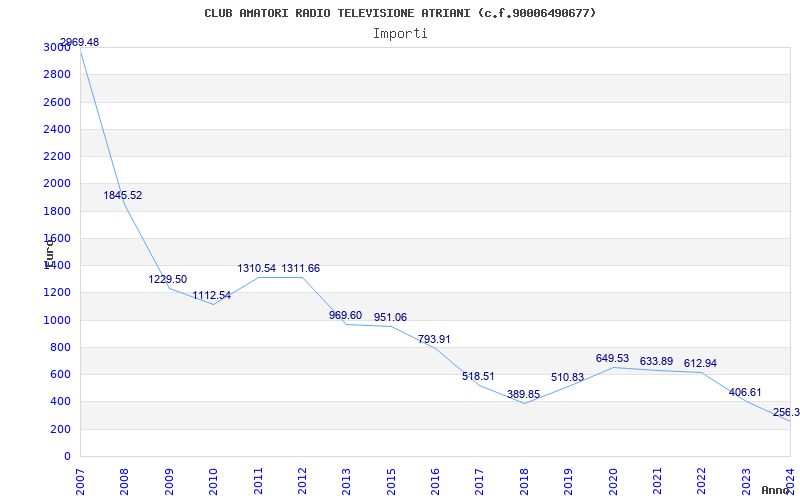
Task: Click the x-axis year 2010
Action: (213, 481)
